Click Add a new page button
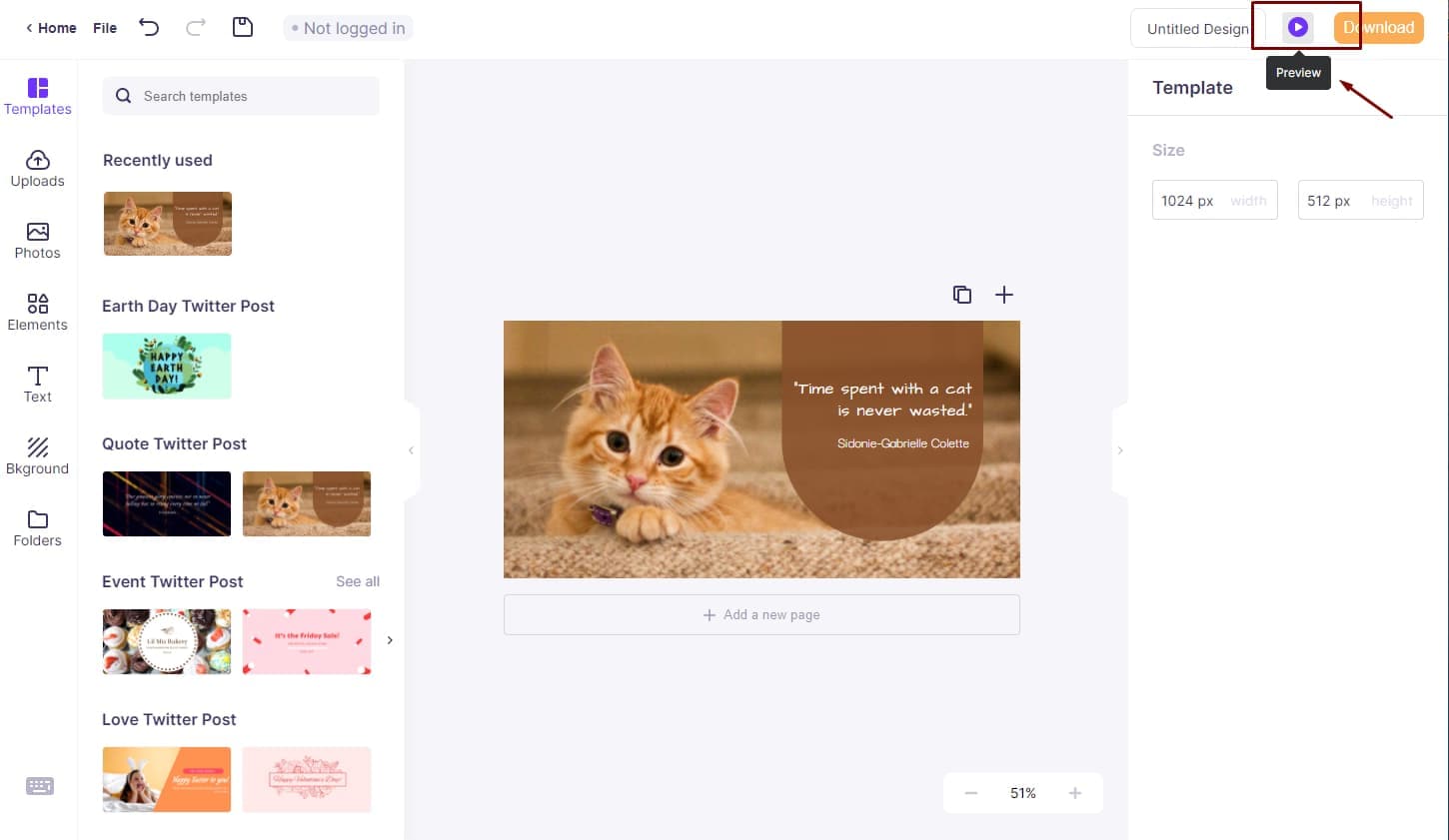 pyautogui.click(x=761, y=615)
